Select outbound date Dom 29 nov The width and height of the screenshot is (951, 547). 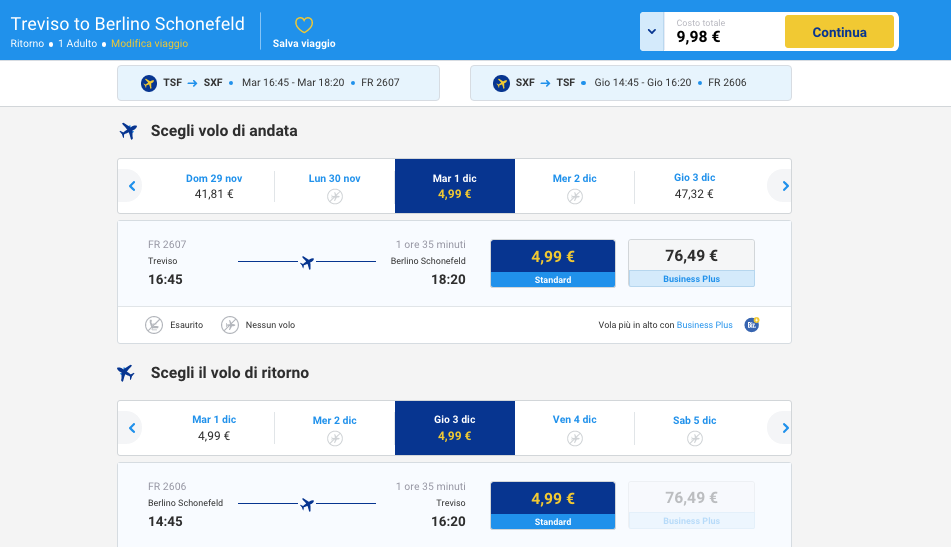pyautogui.click(x=214, y=186)
